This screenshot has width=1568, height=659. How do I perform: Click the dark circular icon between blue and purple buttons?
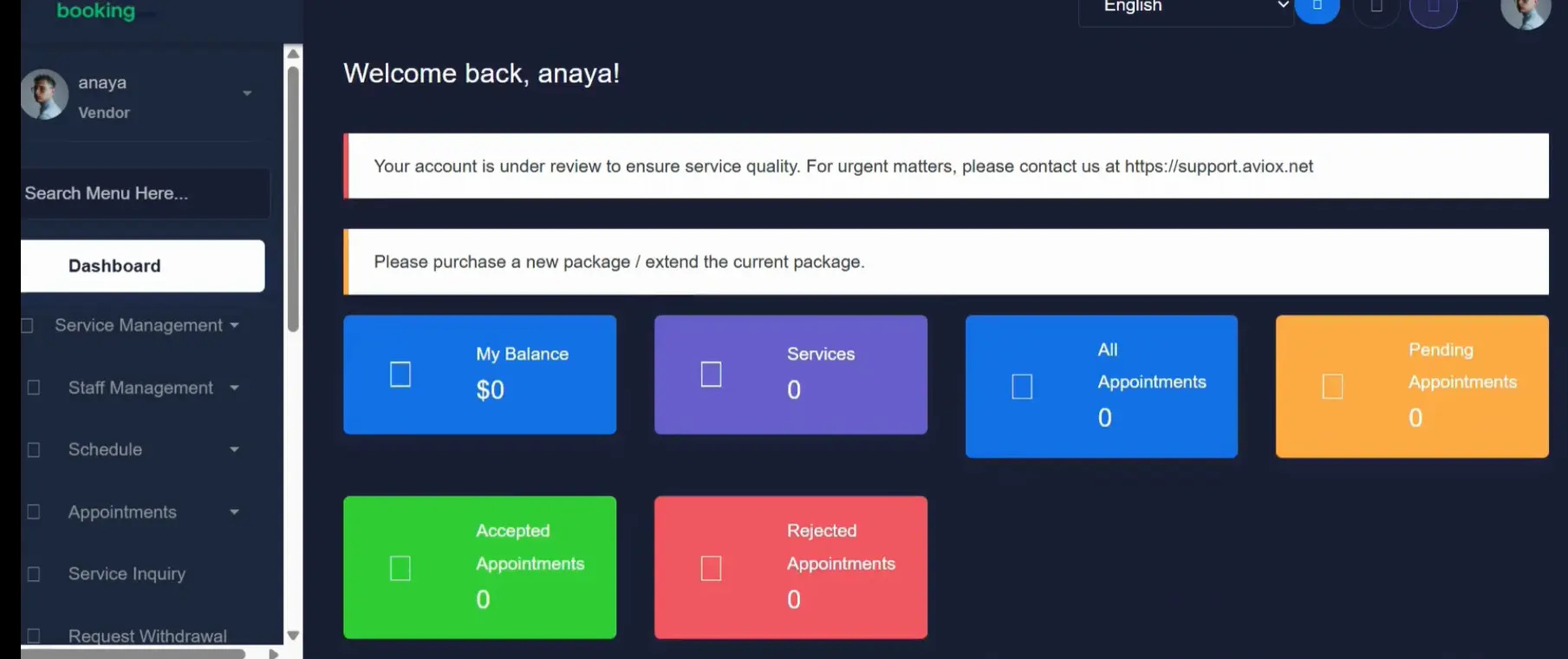pyautogui.click(x=1376, y=8)
